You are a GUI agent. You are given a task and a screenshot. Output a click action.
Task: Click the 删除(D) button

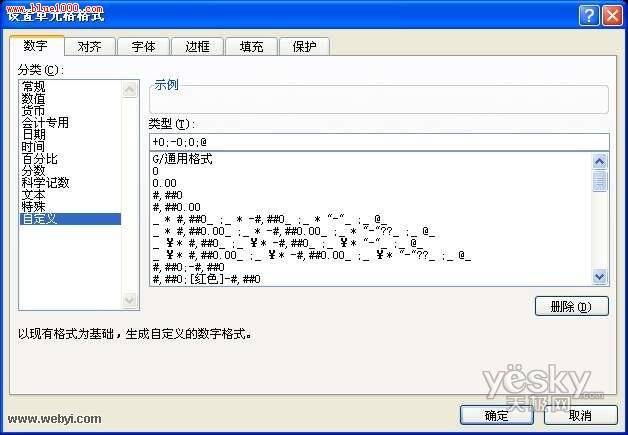click(x=572, y=306)
